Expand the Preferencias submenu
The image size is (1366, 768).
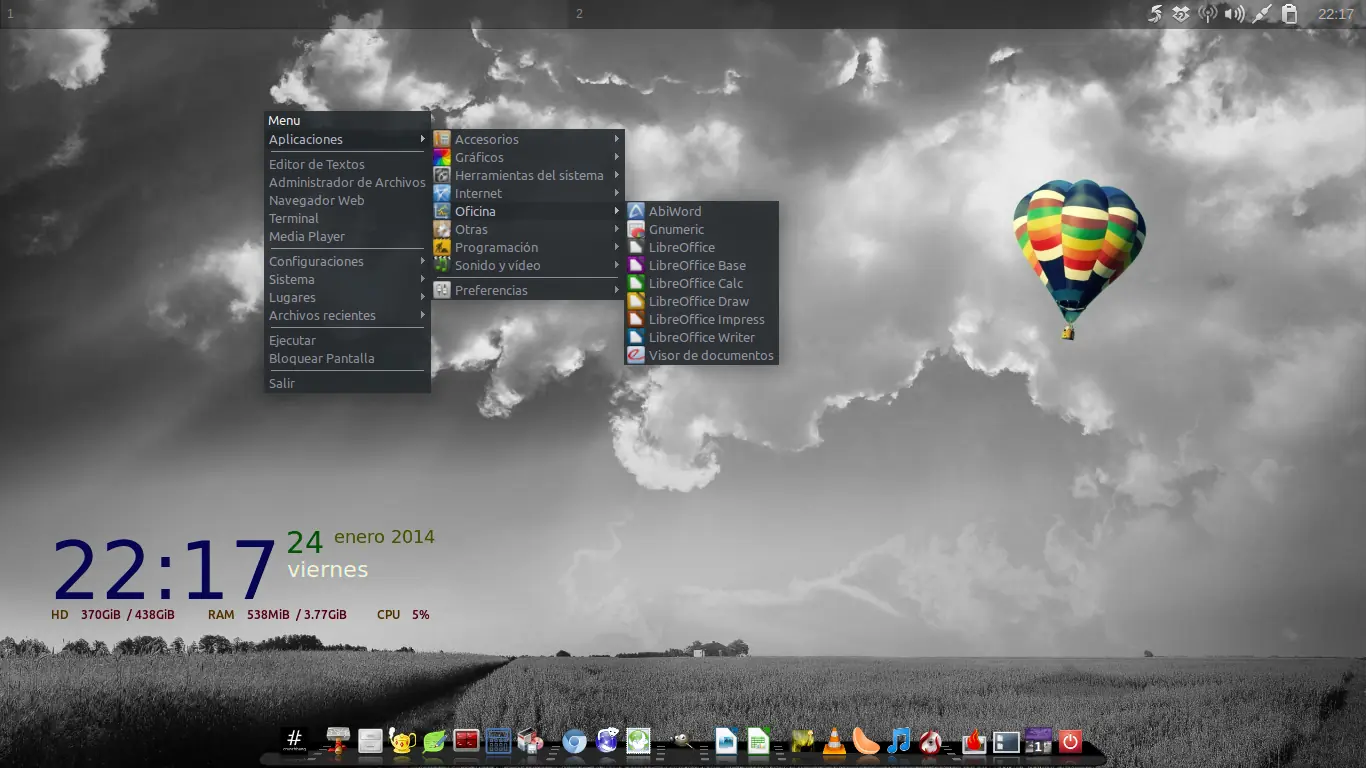[x=528, y=290]
